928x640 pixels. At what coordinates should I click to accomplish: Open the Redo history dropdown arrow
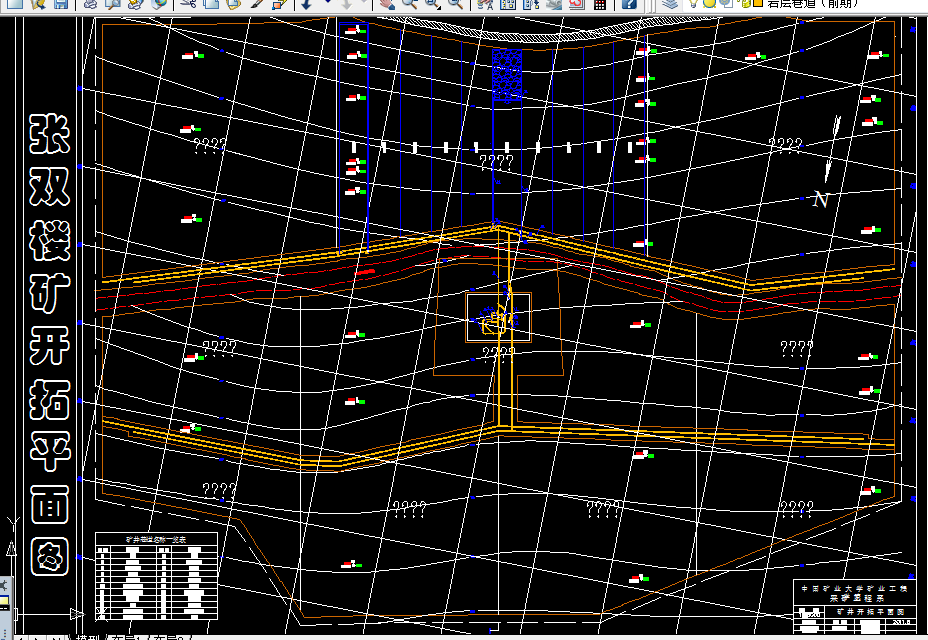click(366, 3)
